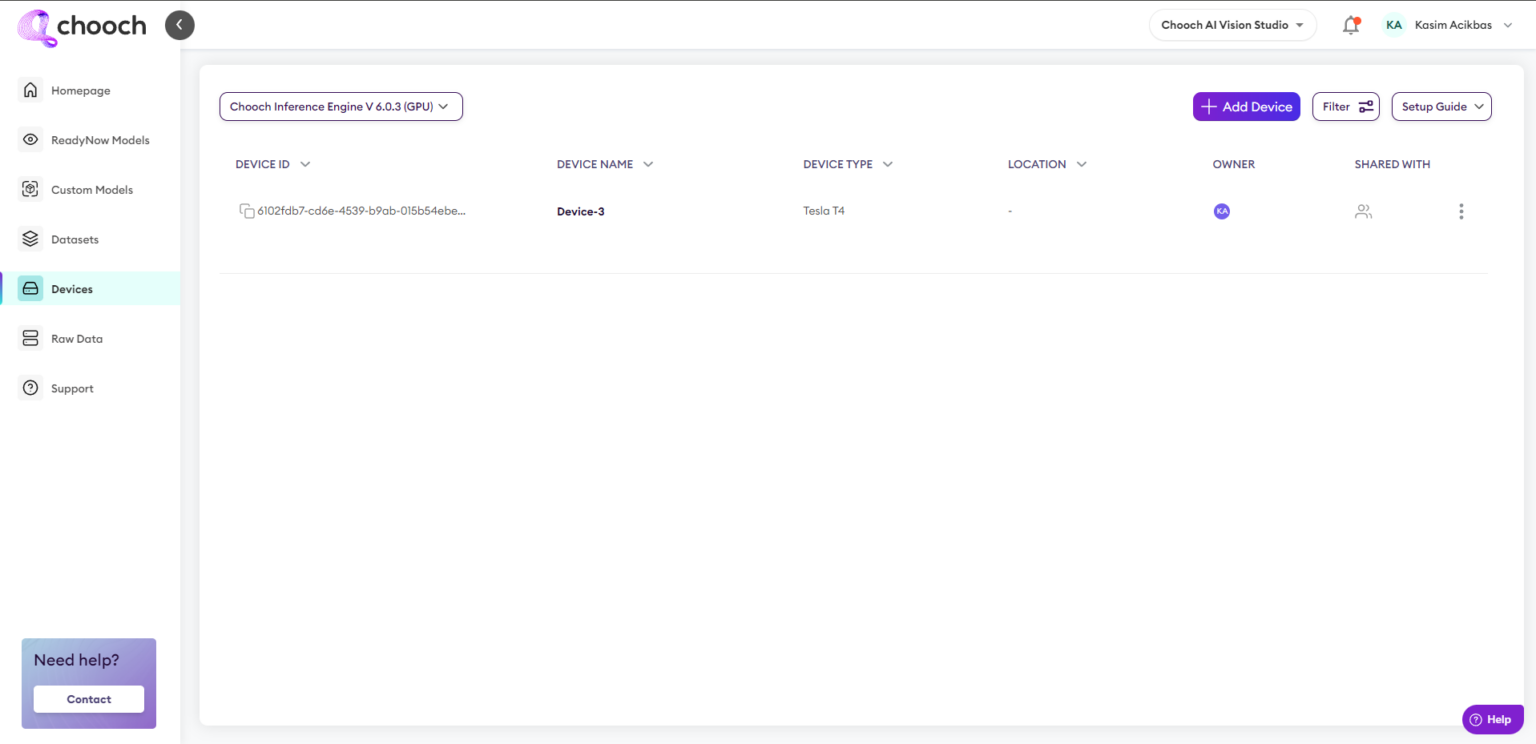
Task: Click the Need help? heading
Action: pyautogui.click(x=76, y=660)
